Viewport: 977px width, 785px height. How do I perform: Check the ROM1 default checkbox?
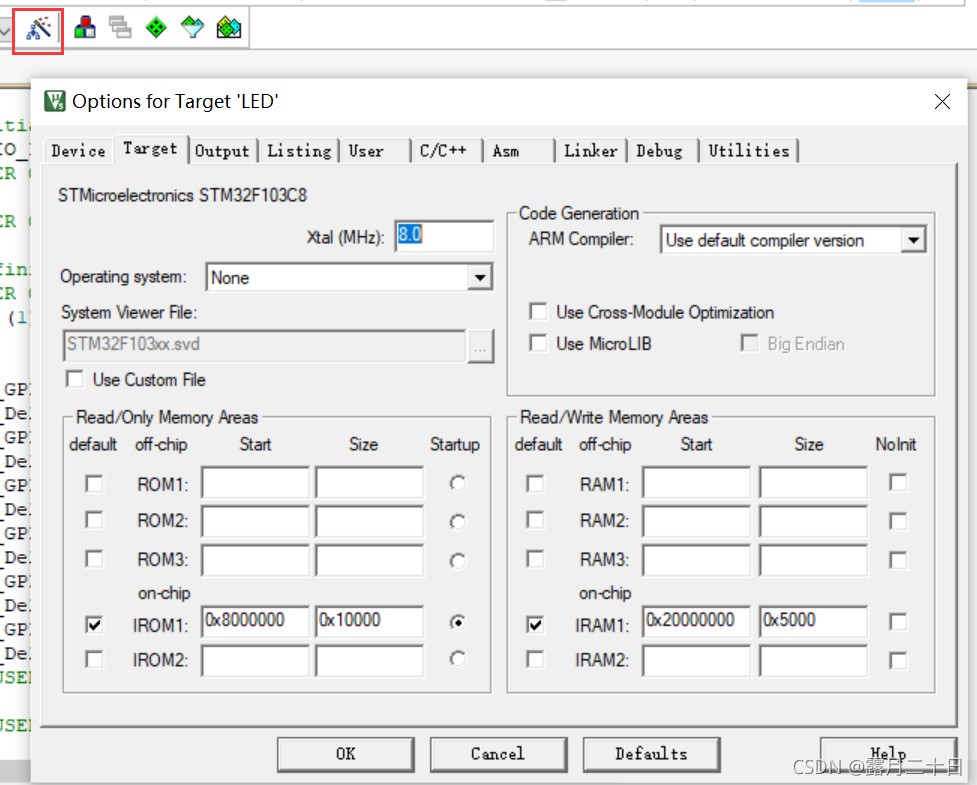click(x=94, y=484)
